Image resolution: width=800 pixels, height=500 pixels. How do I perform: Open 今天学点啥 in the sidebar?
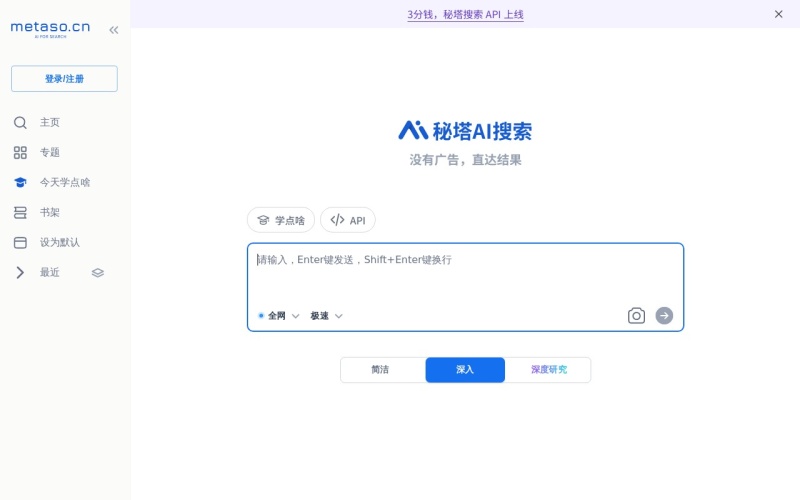(x=65, y=182)
